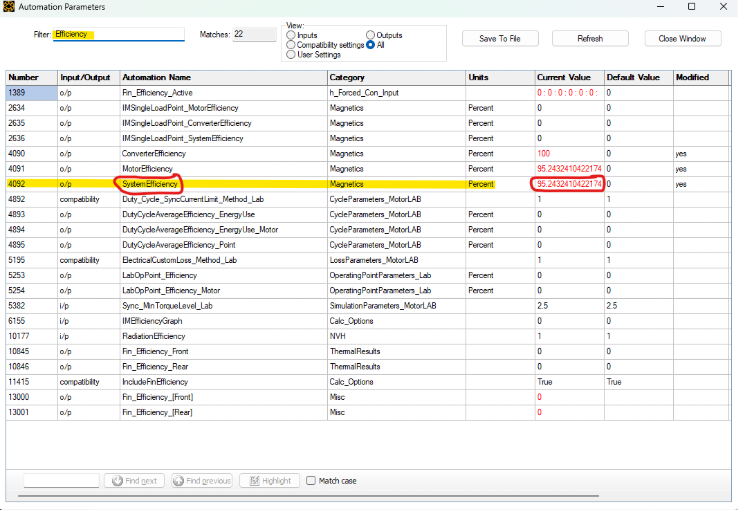This screenshot has height=510, width=738.
Task: Click into the Filter text field
Action: [x=118, y=34]
